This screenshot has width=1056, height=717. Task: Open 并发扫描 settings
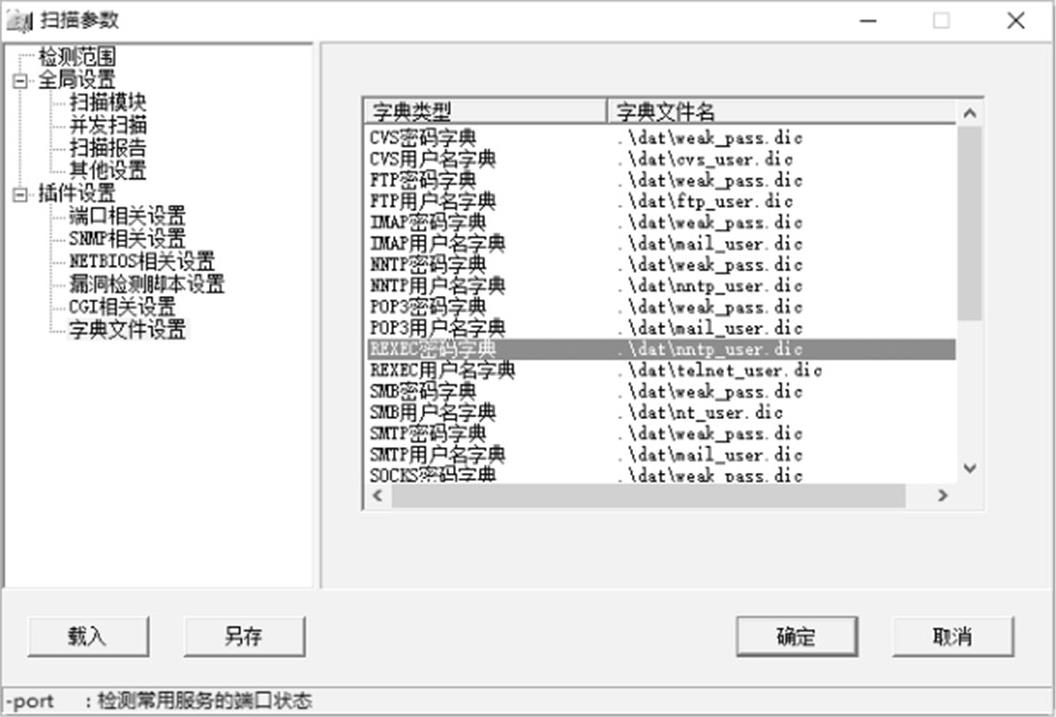108,125
